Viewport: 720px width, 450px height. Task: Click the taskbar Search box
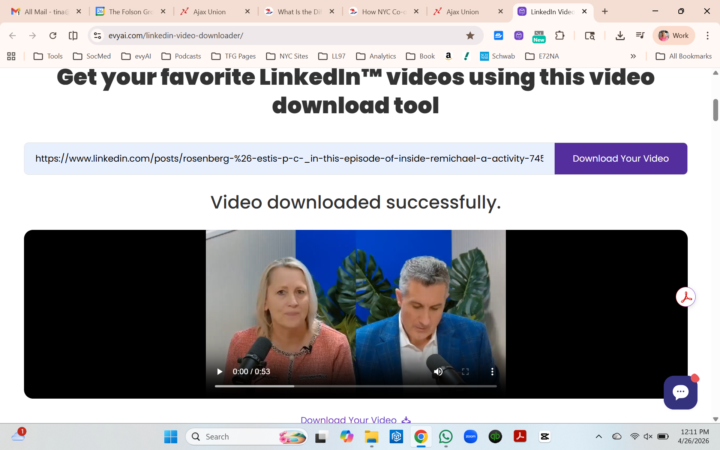[246, 436]
